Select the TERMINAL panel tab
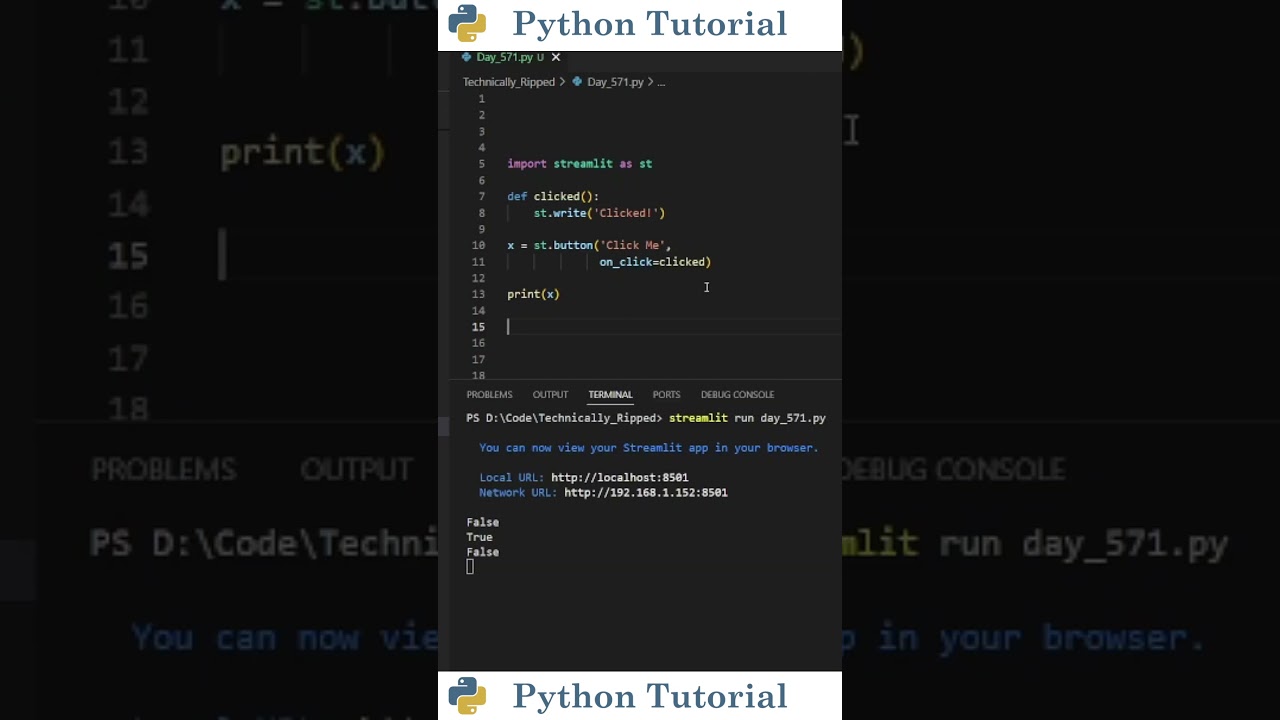 click(610, 394)
